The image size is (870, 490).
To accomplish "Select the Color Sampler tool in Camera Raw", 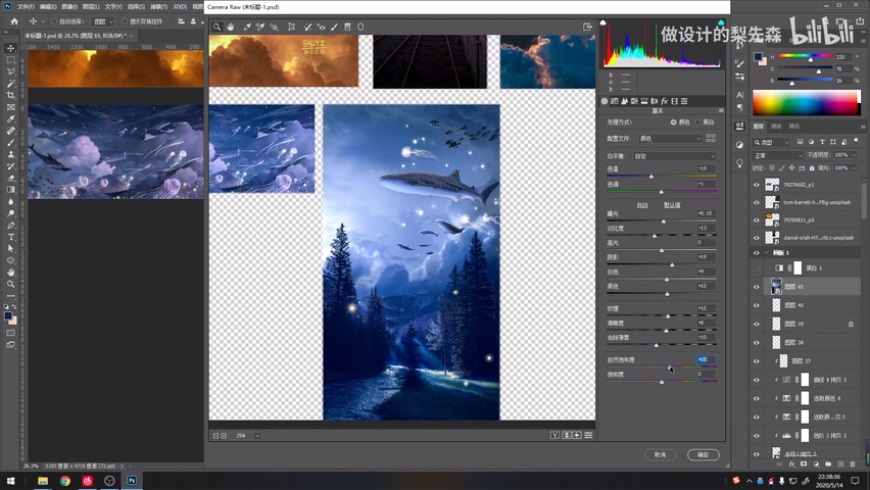I will (260, 27).
